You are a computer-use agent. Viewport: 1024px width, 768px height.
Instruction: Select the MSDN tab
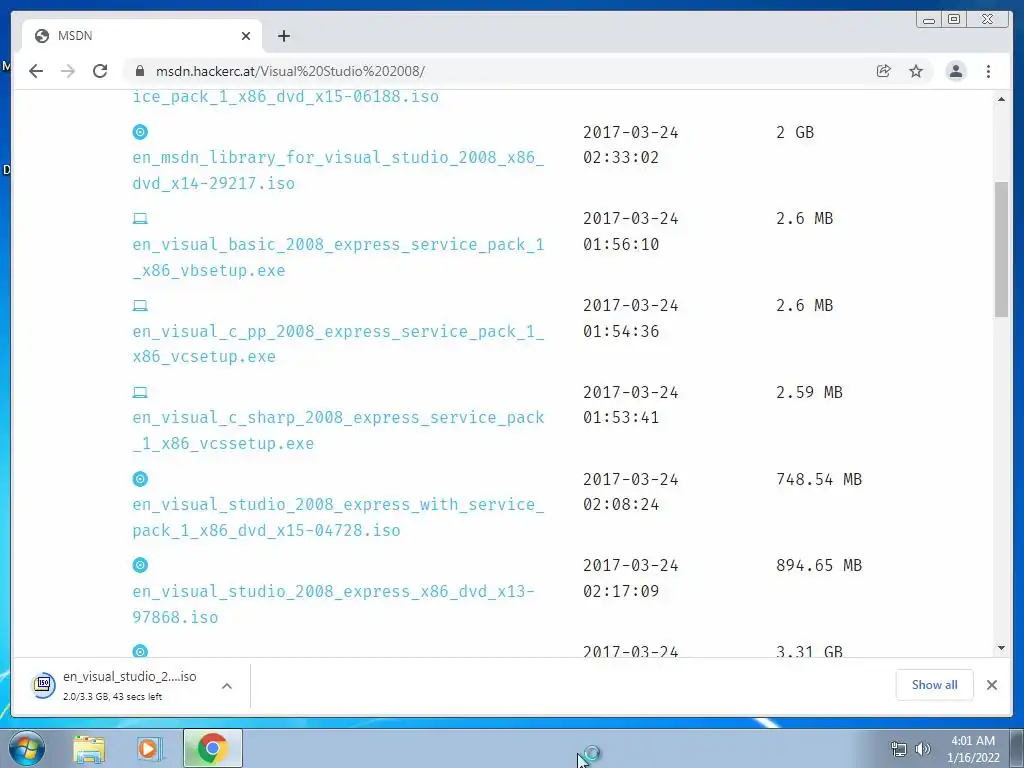point(142,36)
